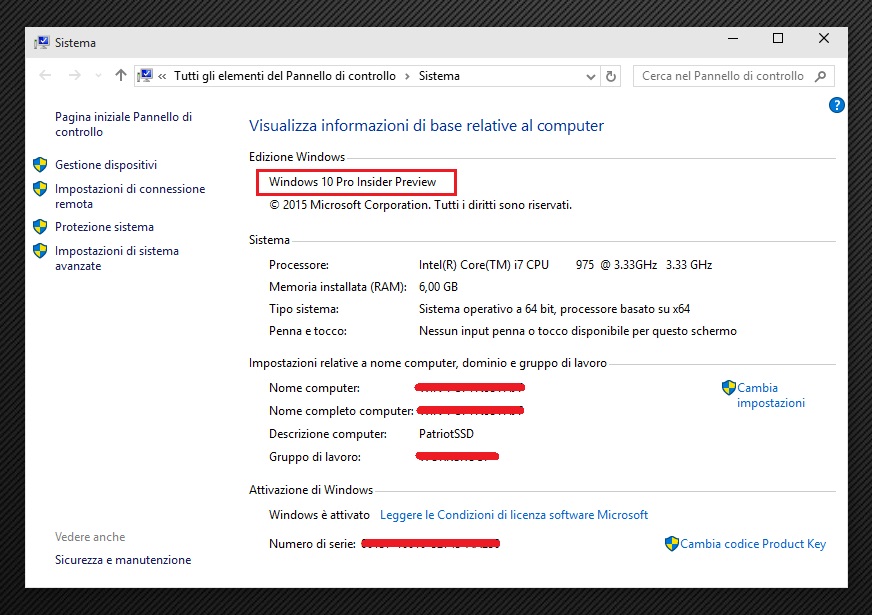The height and width of the screenshot is (615, 872).
Task: Click the shield icon beside Protezione sistema
Action: pyautogui.click(x=40, y=227)
